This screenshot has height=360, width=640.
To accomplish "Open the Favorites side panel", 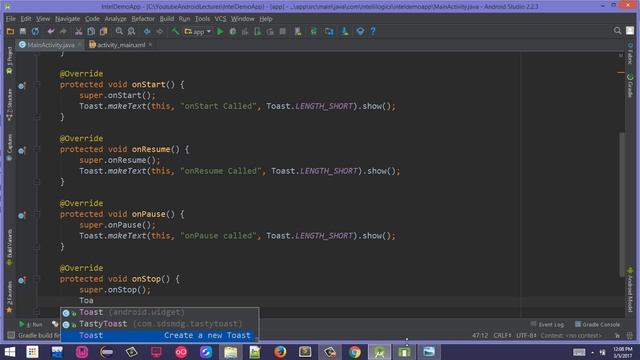I will (x=10, y=296).
